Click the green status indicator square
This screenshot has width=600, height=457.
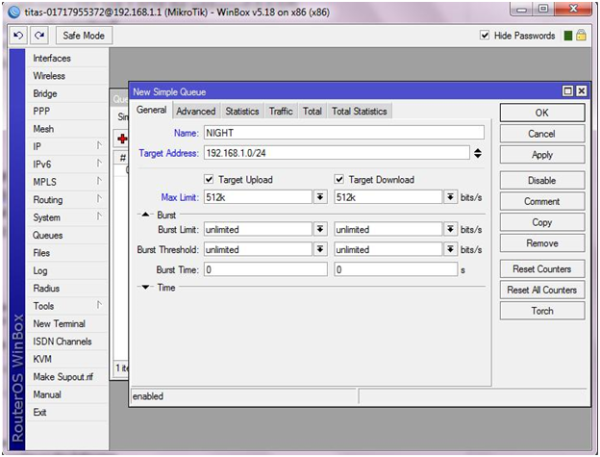[x=568, y=36]
